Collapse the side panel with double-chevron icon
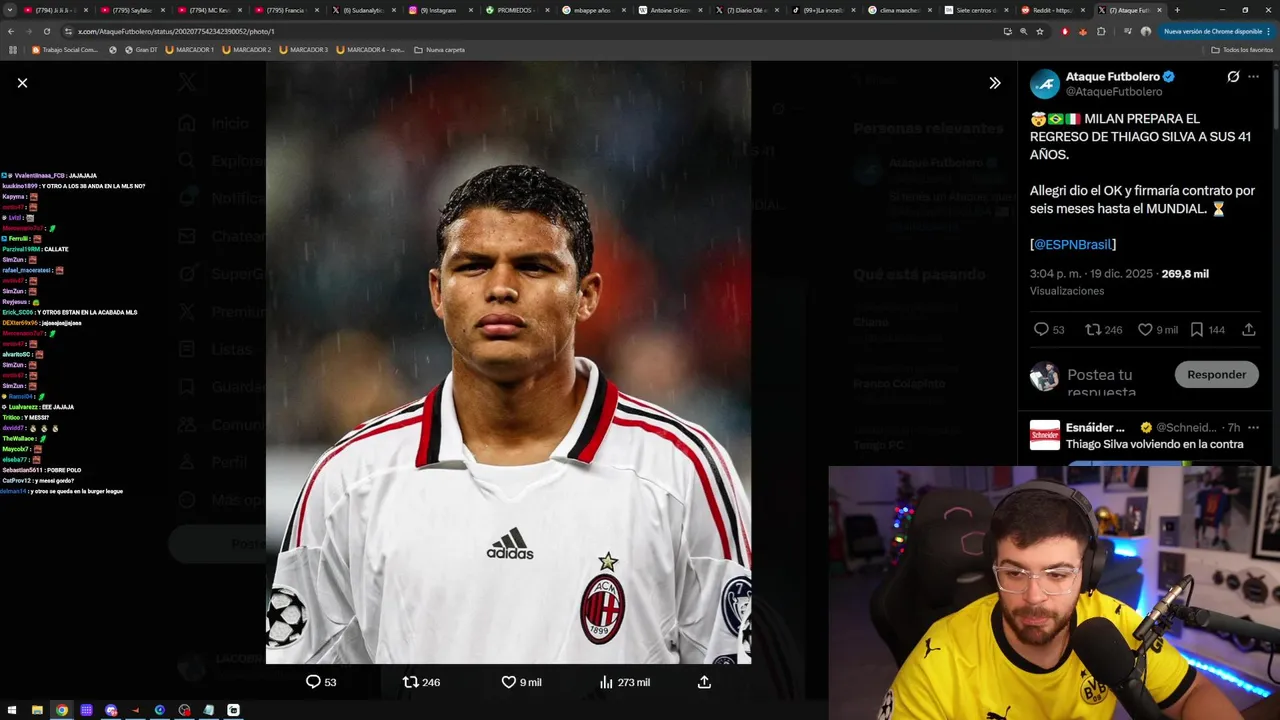This screenshot has width=1280, height=720. (x=994, y=83)
